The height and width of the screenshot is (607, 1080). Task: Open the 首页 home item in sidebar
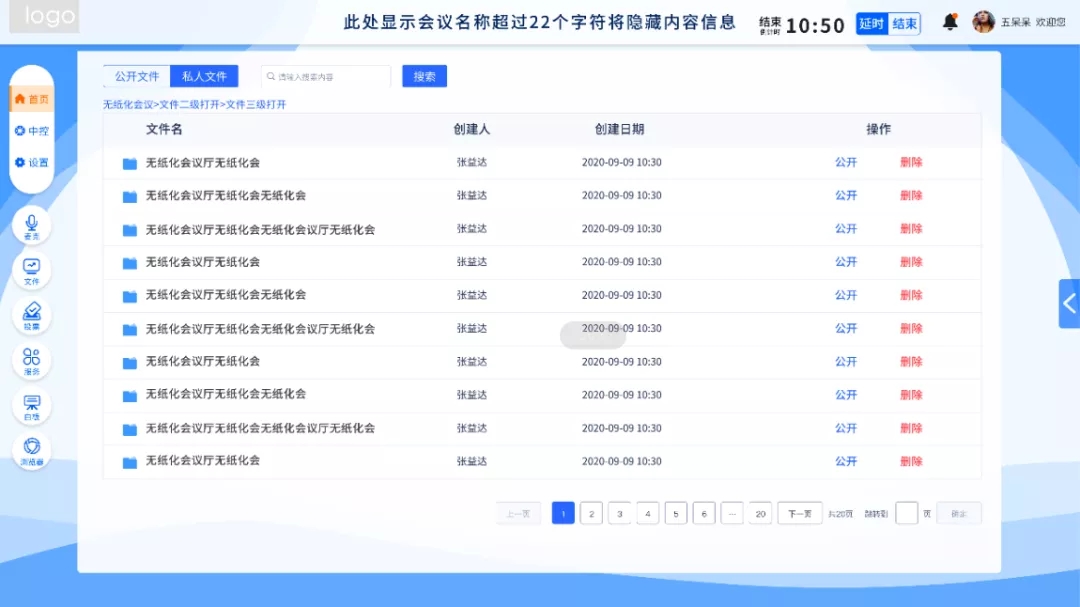point(32,99)
